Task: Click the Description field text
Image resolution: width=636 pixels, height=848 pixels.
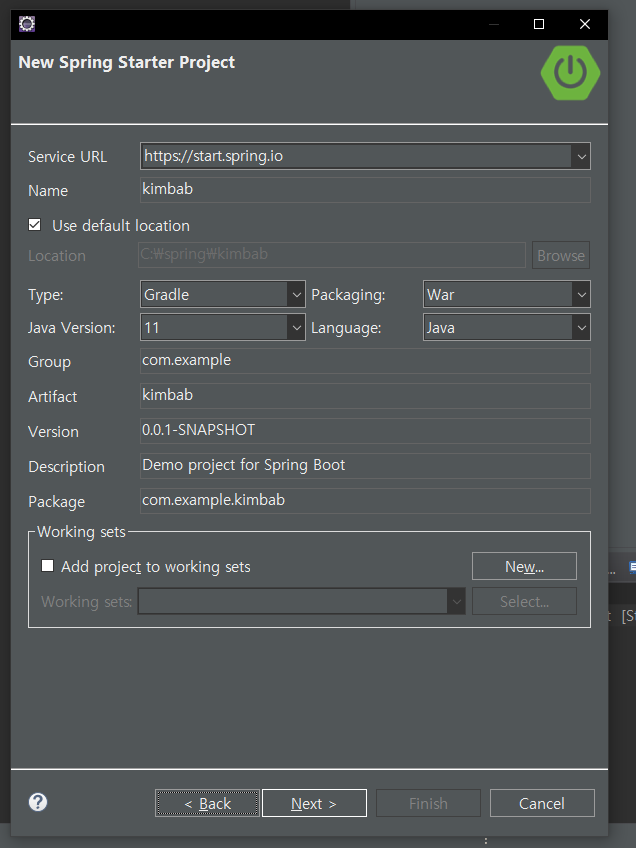Action: click(x=365, y=466)
